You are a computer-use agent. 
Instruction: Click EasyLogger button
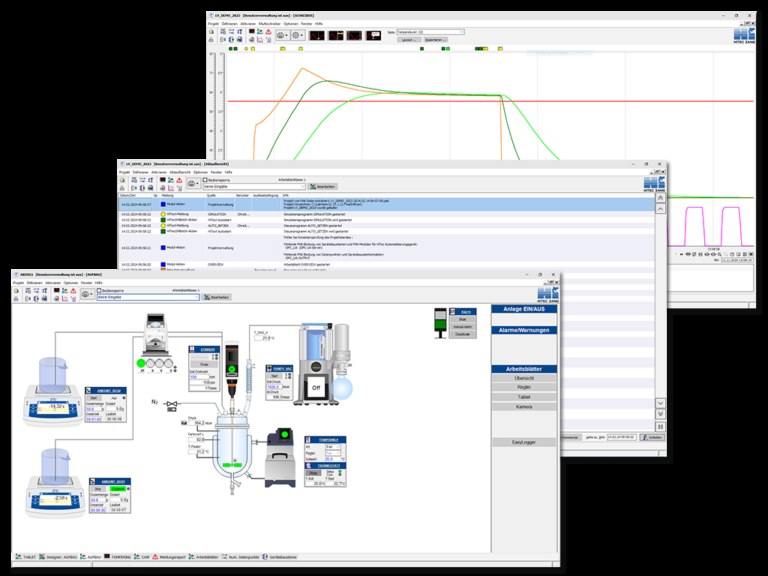pos(524,442)
